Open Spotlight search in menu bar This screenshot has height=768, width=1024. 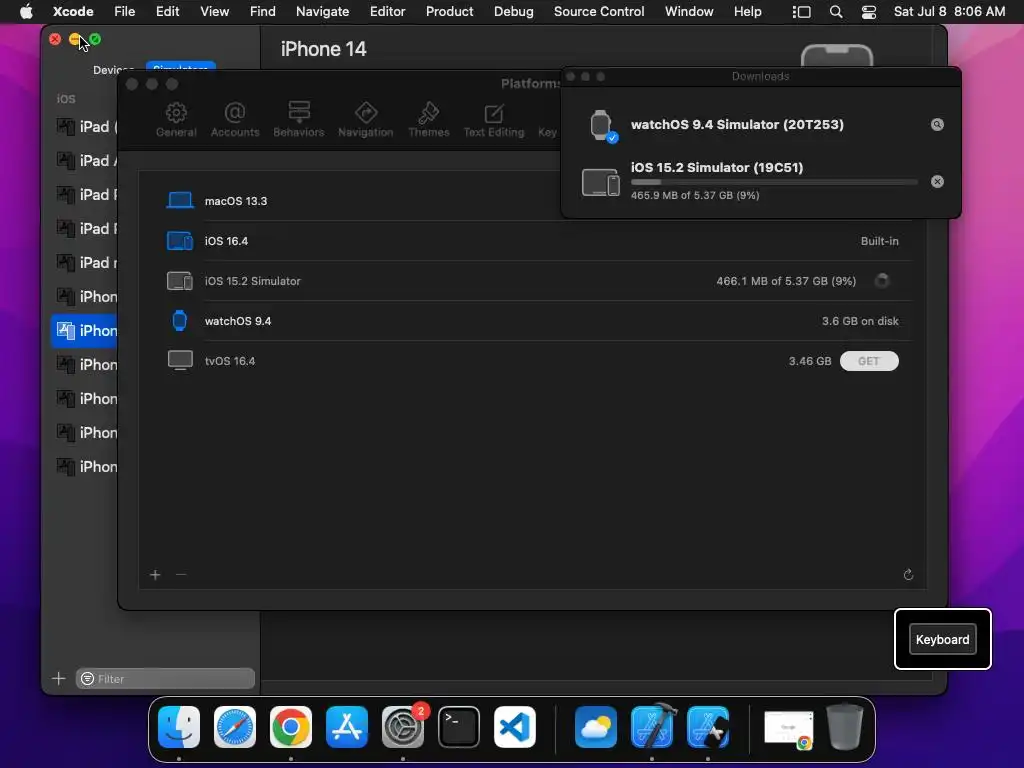point(835,12)
